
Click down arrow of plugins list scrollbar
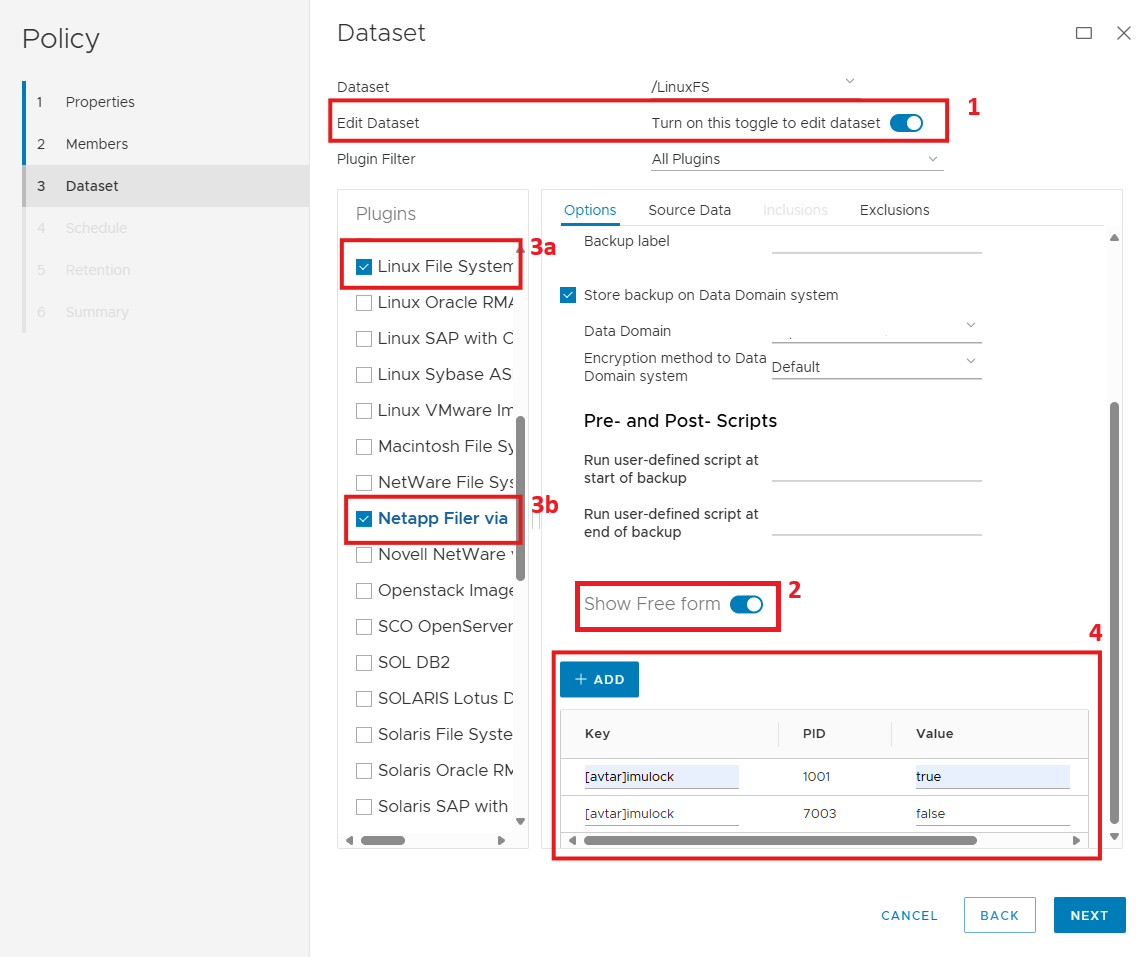[520, 822]
